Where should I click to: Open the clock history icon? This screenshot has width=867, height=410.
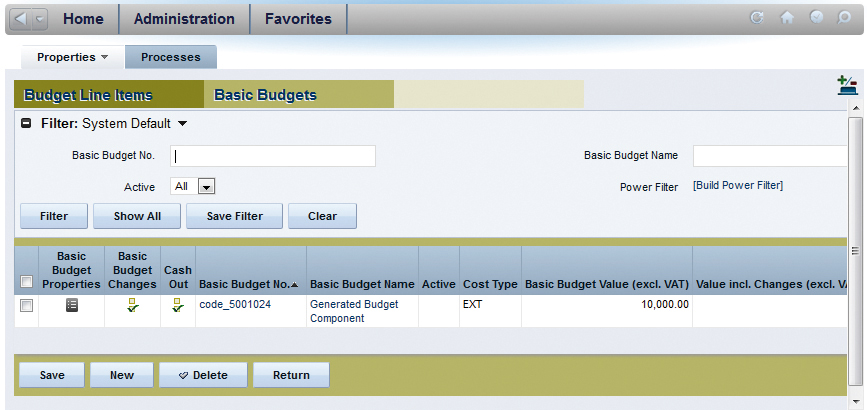(x=816, y=18)
